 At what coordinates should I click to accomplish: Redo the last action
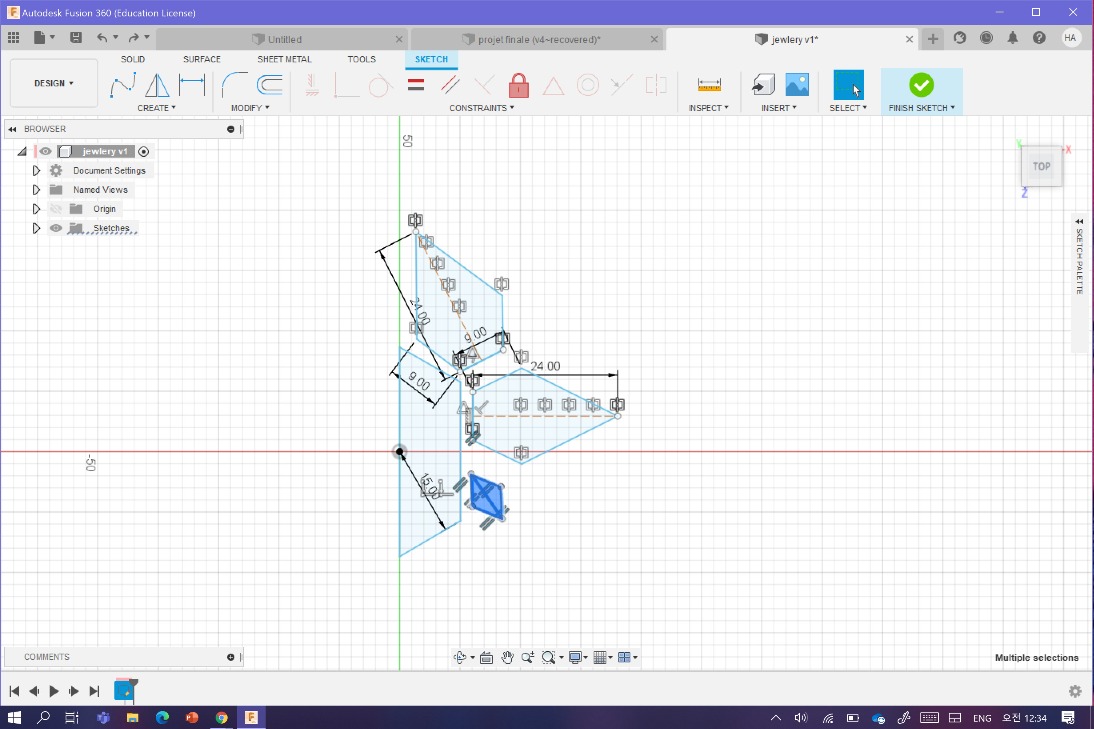(x=133, y=38)
